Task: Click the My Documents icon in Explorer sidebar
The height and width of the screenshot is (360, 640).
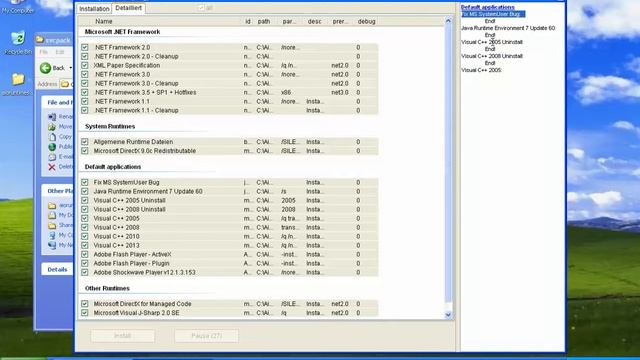Action: point(52,215)
